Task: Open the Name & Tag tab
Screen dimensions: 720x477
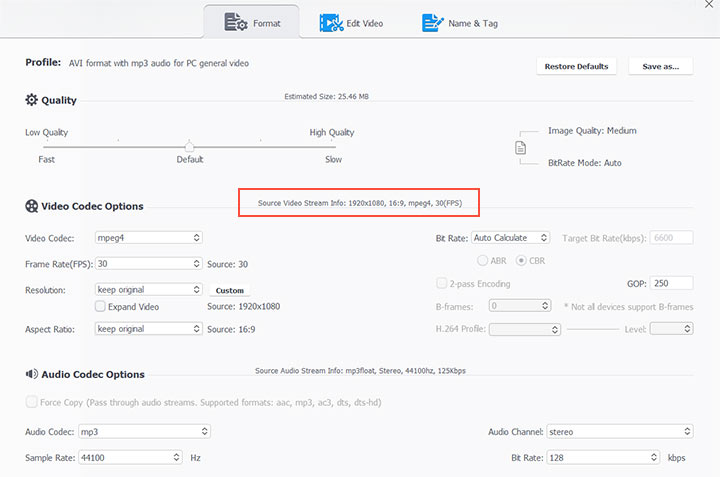Action: (x=460, y=23)
